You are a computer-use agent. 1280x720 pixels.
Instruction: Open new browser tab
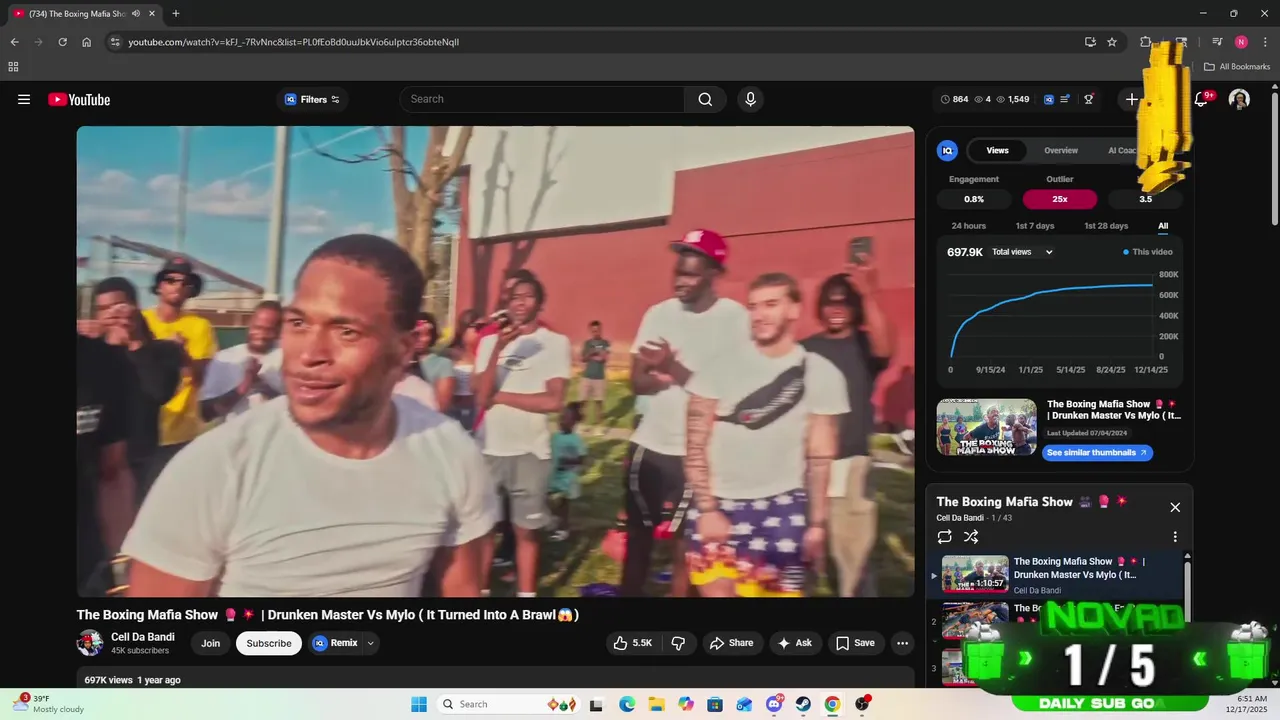(x=176, y=14)
